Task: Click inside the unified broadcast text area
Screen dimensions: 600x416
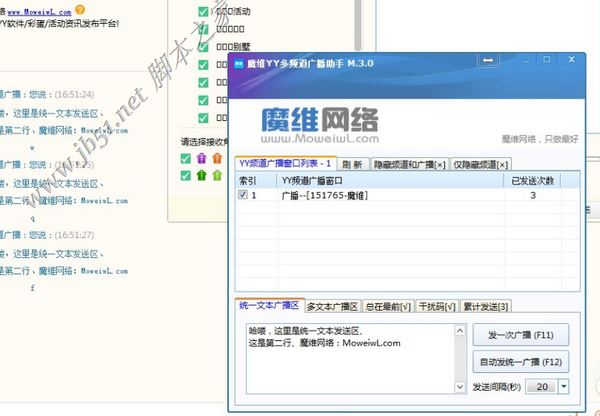Action: tap(350, 359)
